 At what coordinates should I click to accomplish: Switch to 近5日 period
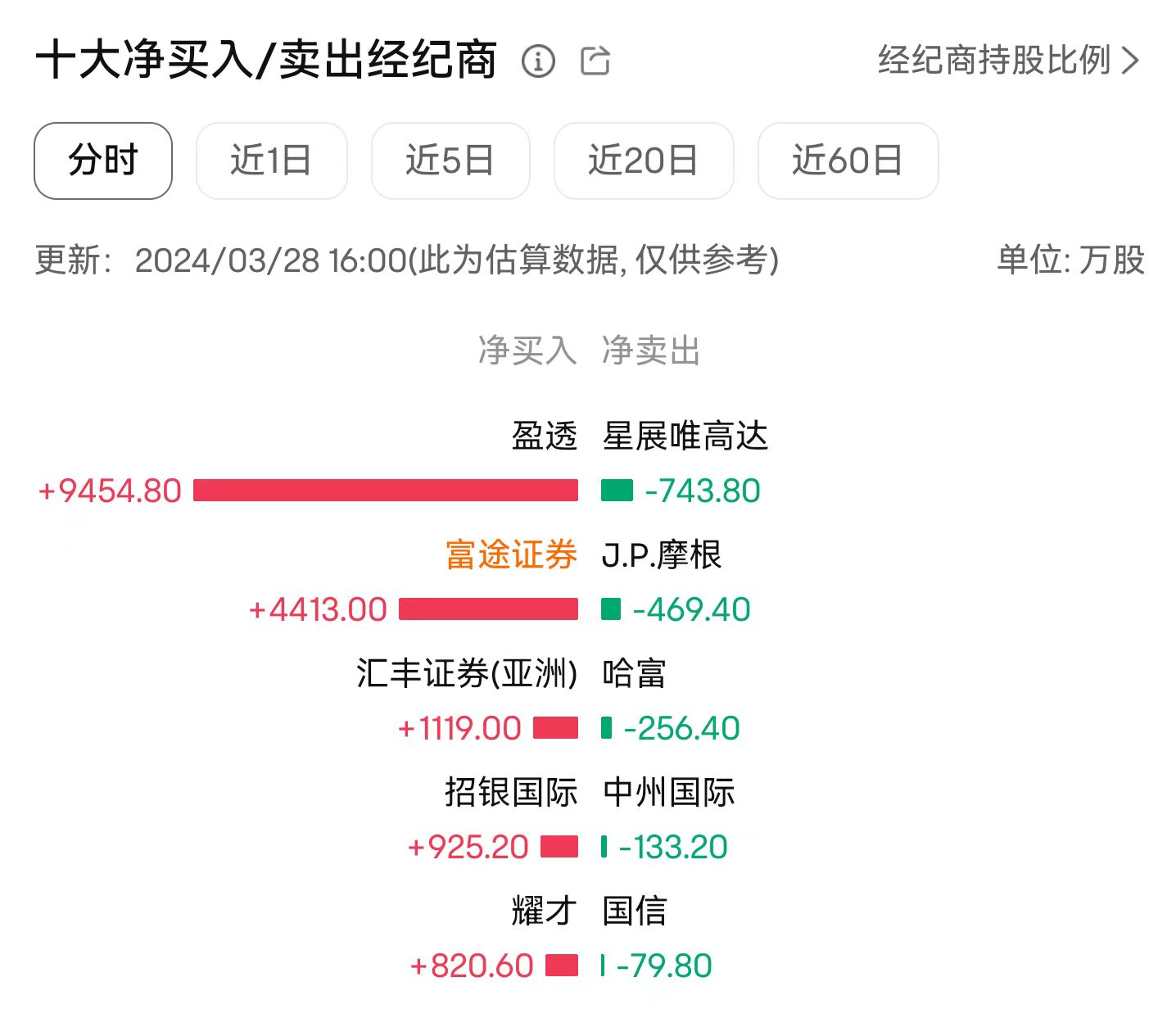click(450, 161)
